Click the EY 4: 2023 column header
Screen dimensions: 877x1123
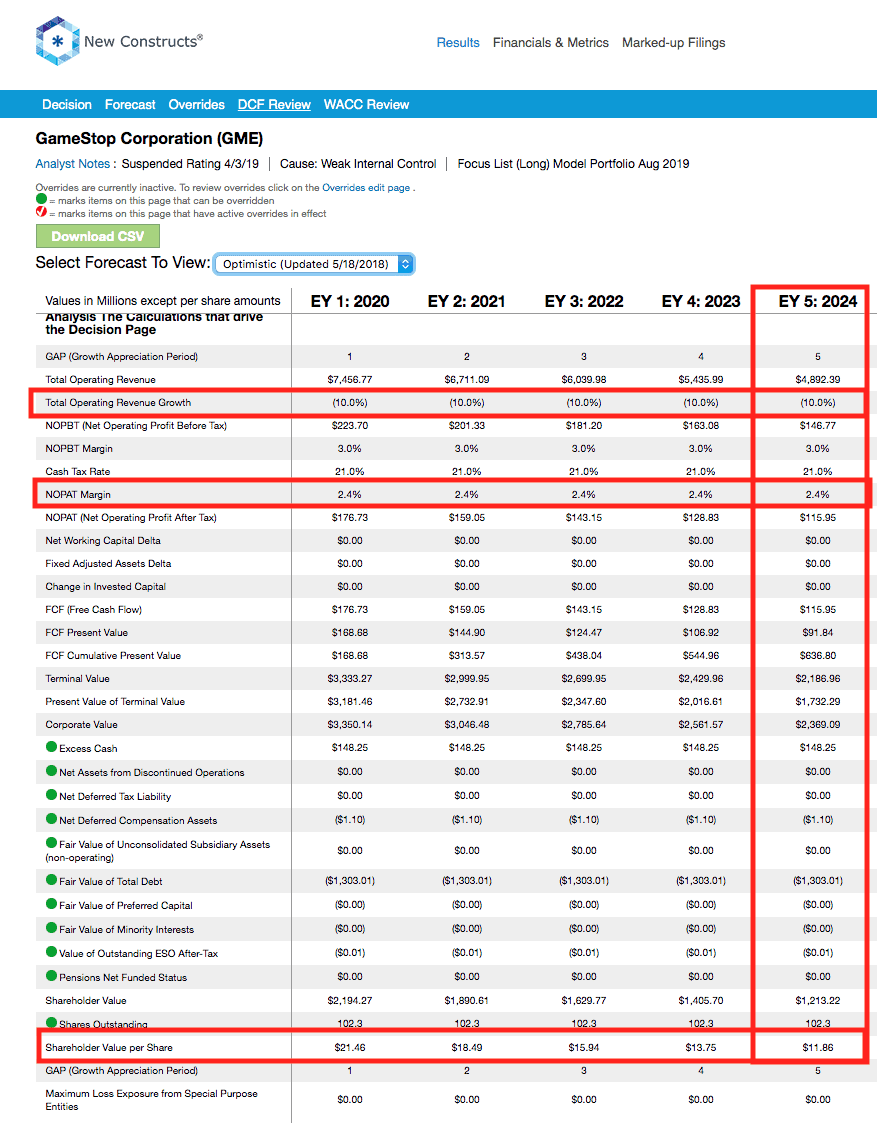[701, 302]
